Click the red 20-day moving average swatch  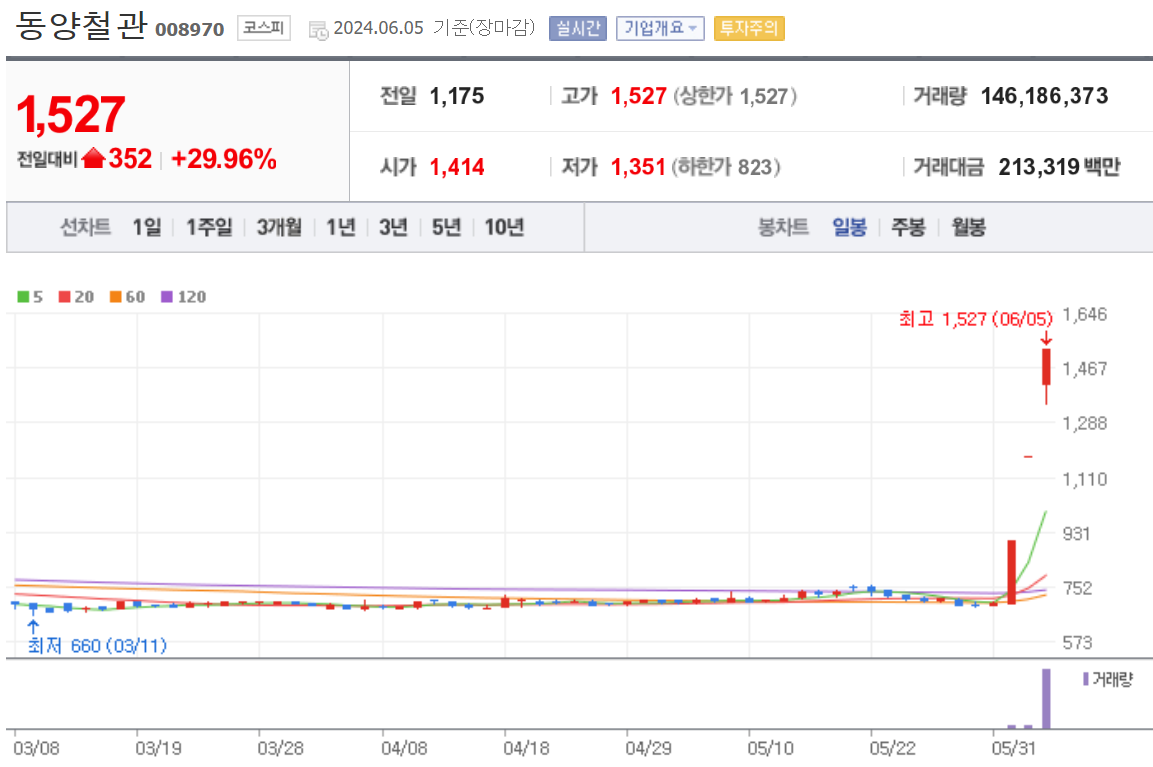(65, 297)
